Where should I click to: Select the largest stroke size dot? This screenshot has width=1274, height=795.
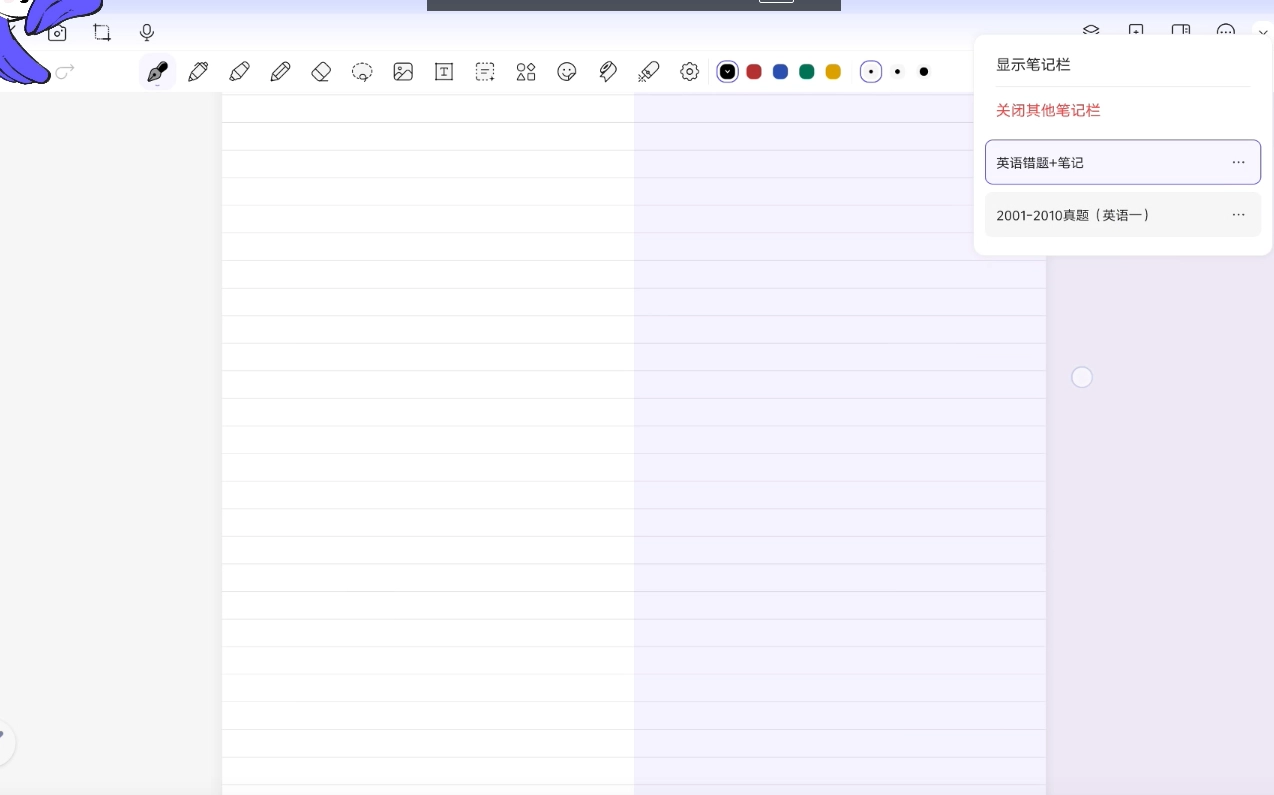pyautogui.click(x=924, y=72)
